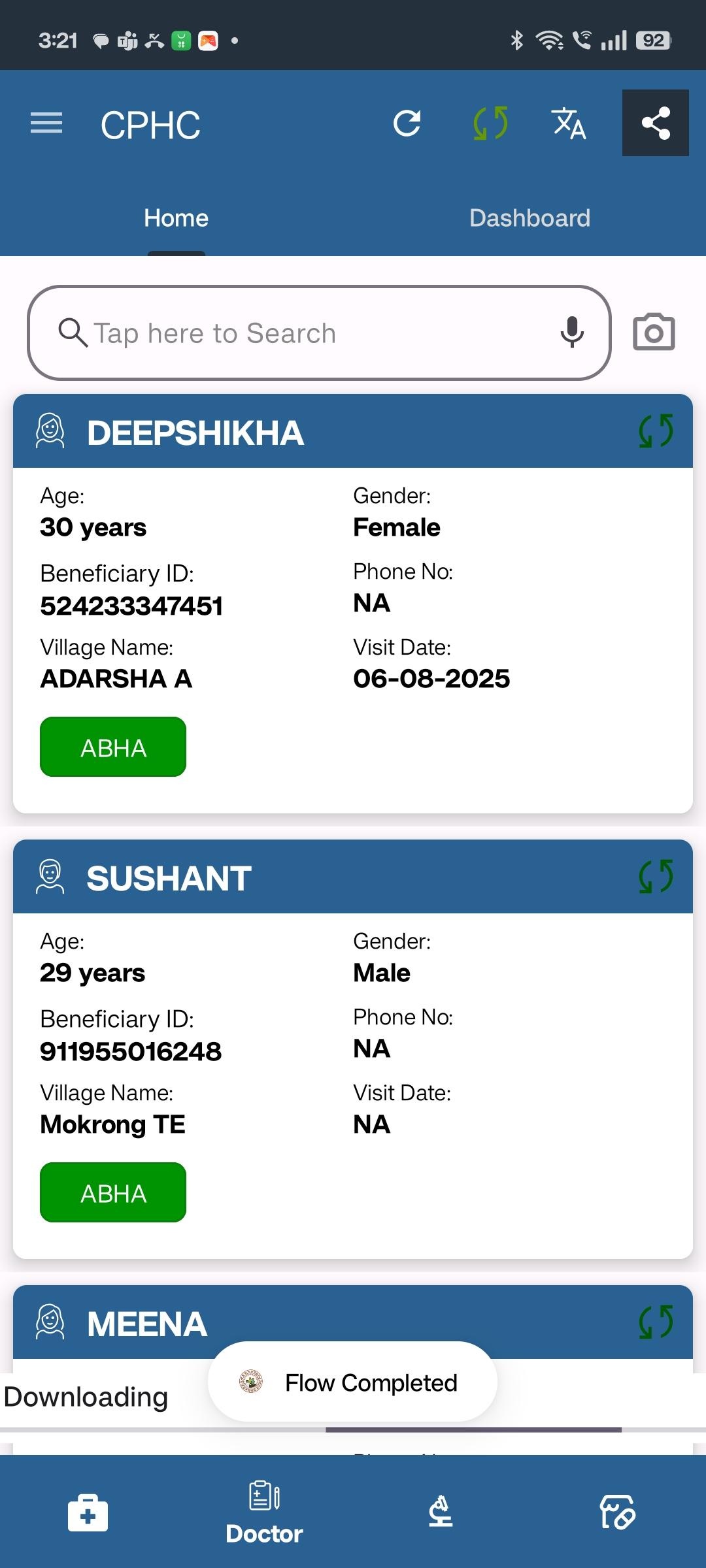Screen dimensions: 706x1568
Task: Tap the download progress bar
Action: [x=353, y=1430]
